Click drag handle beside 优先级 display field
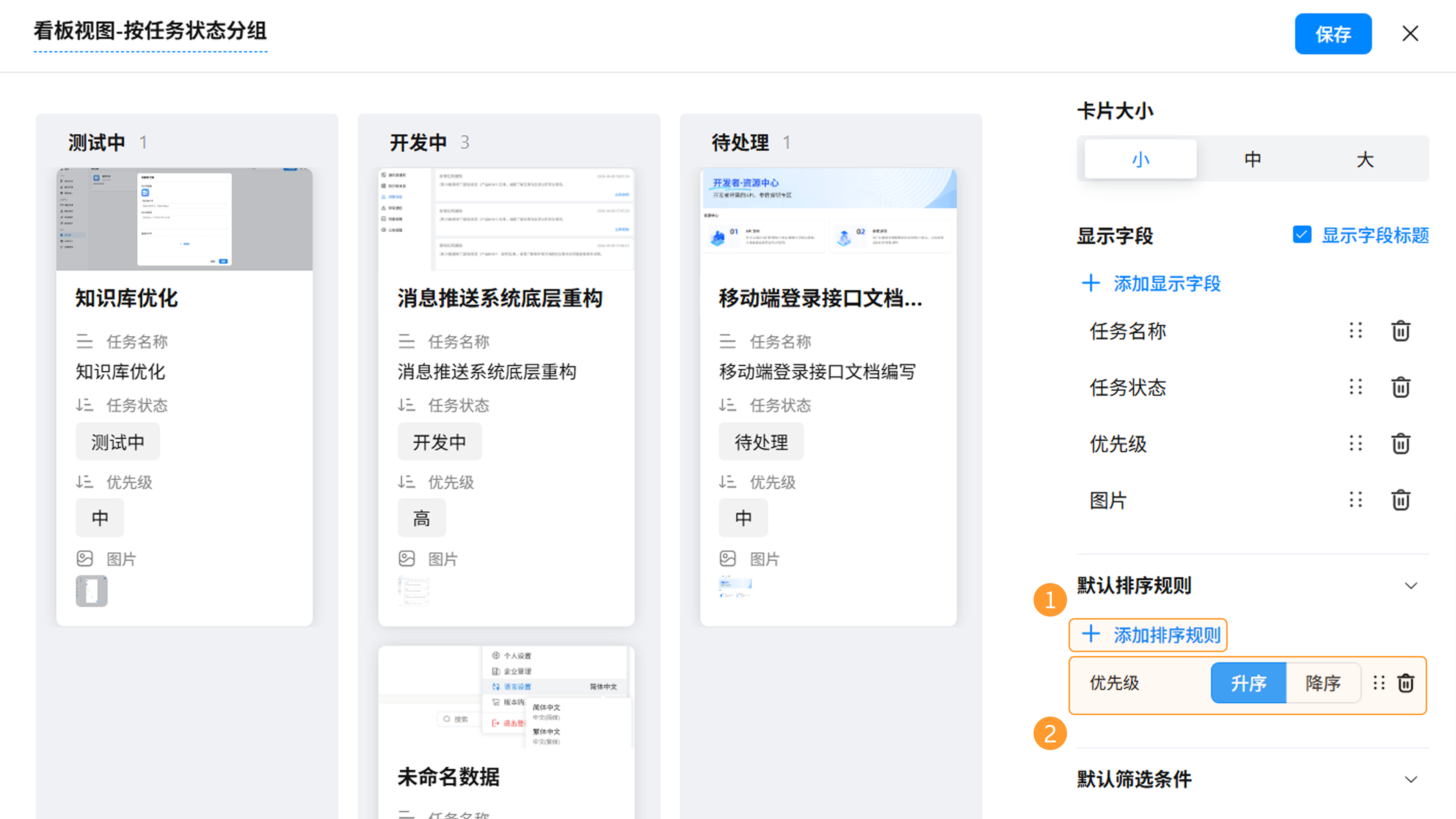 [1355, 444]
